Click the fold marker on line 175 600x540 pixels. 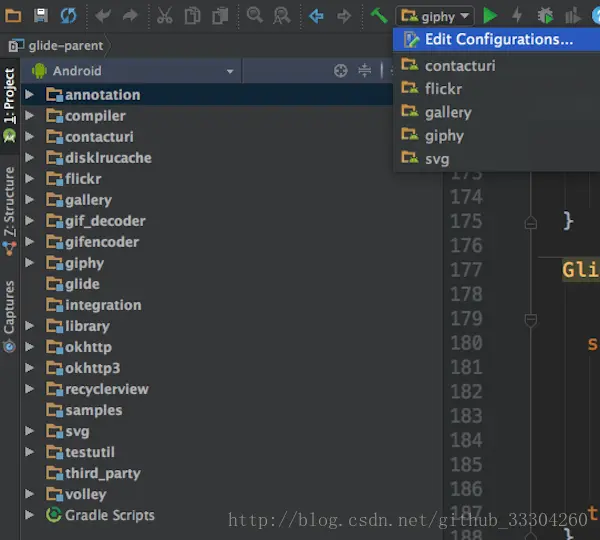(530, 222)
